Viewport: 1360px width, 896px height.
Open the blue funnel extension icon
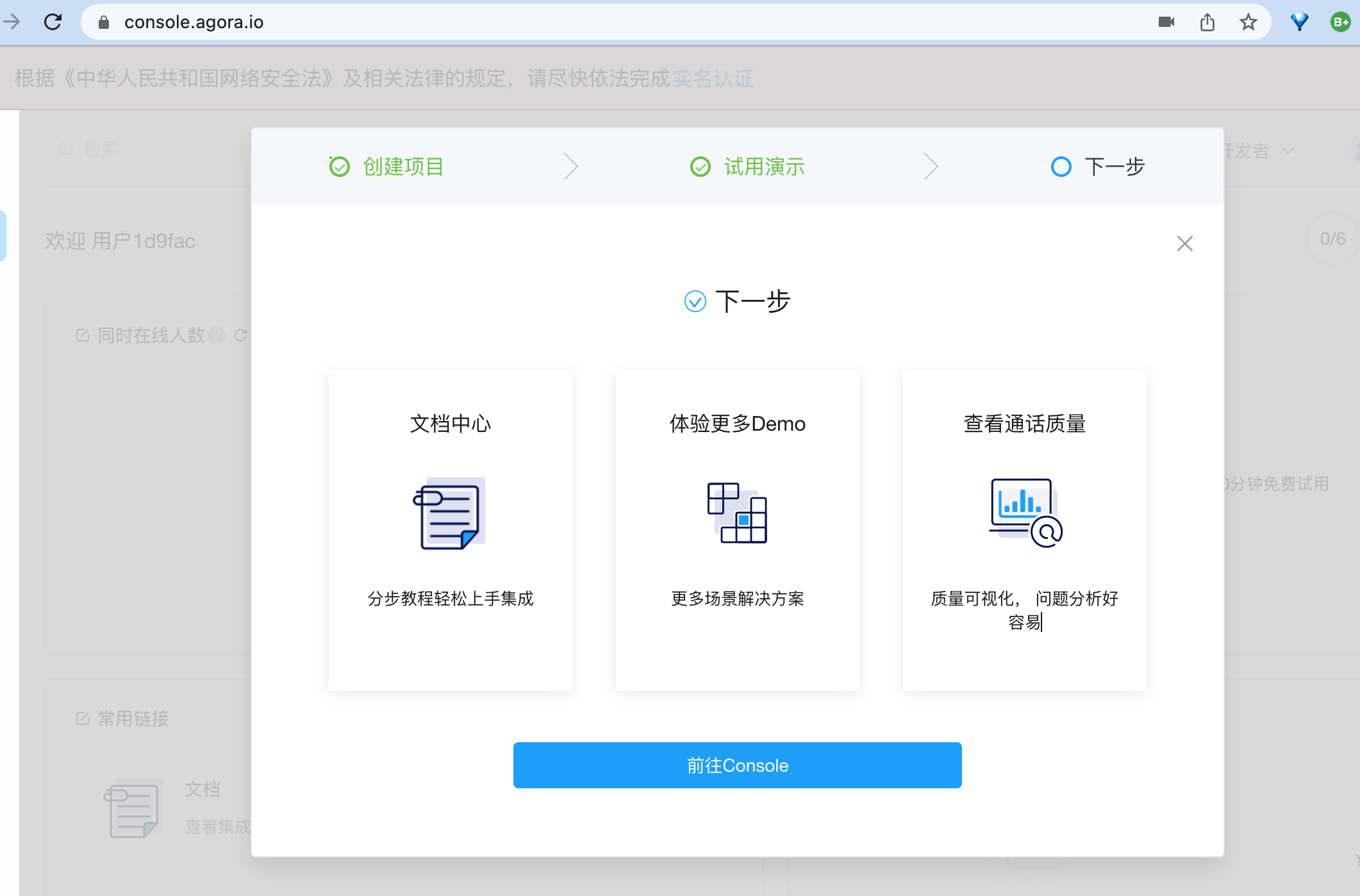pyautogui.click(x=1299, y=22)
